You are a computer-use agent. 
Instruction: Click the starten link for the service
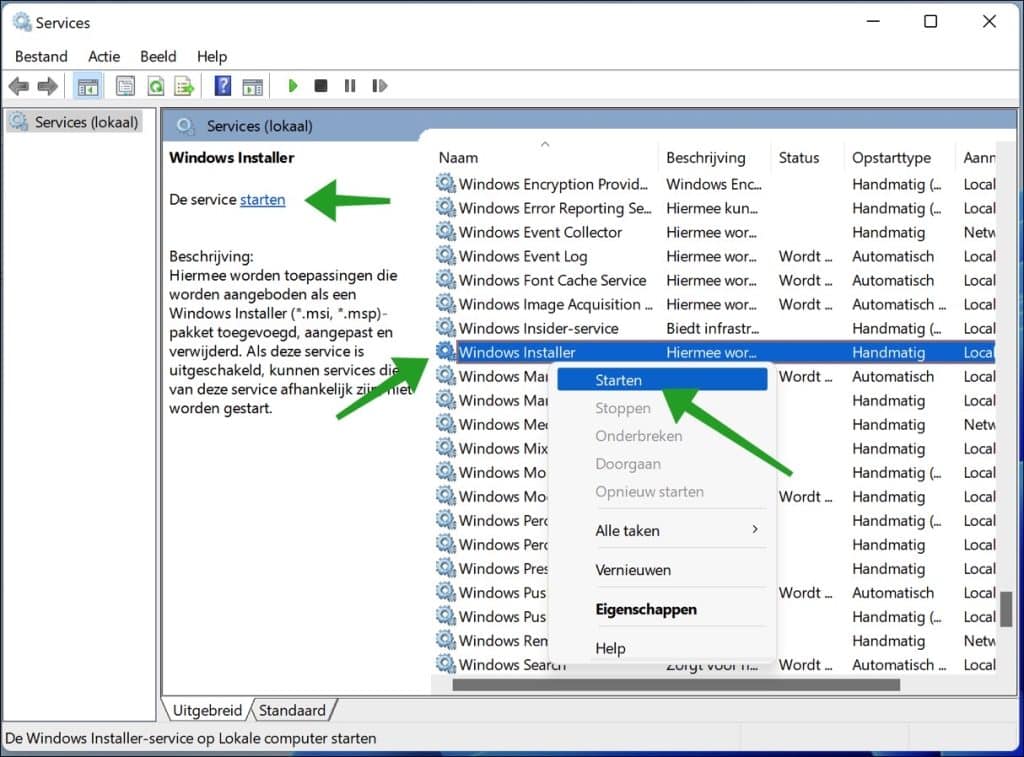click(x=261, y=200)
